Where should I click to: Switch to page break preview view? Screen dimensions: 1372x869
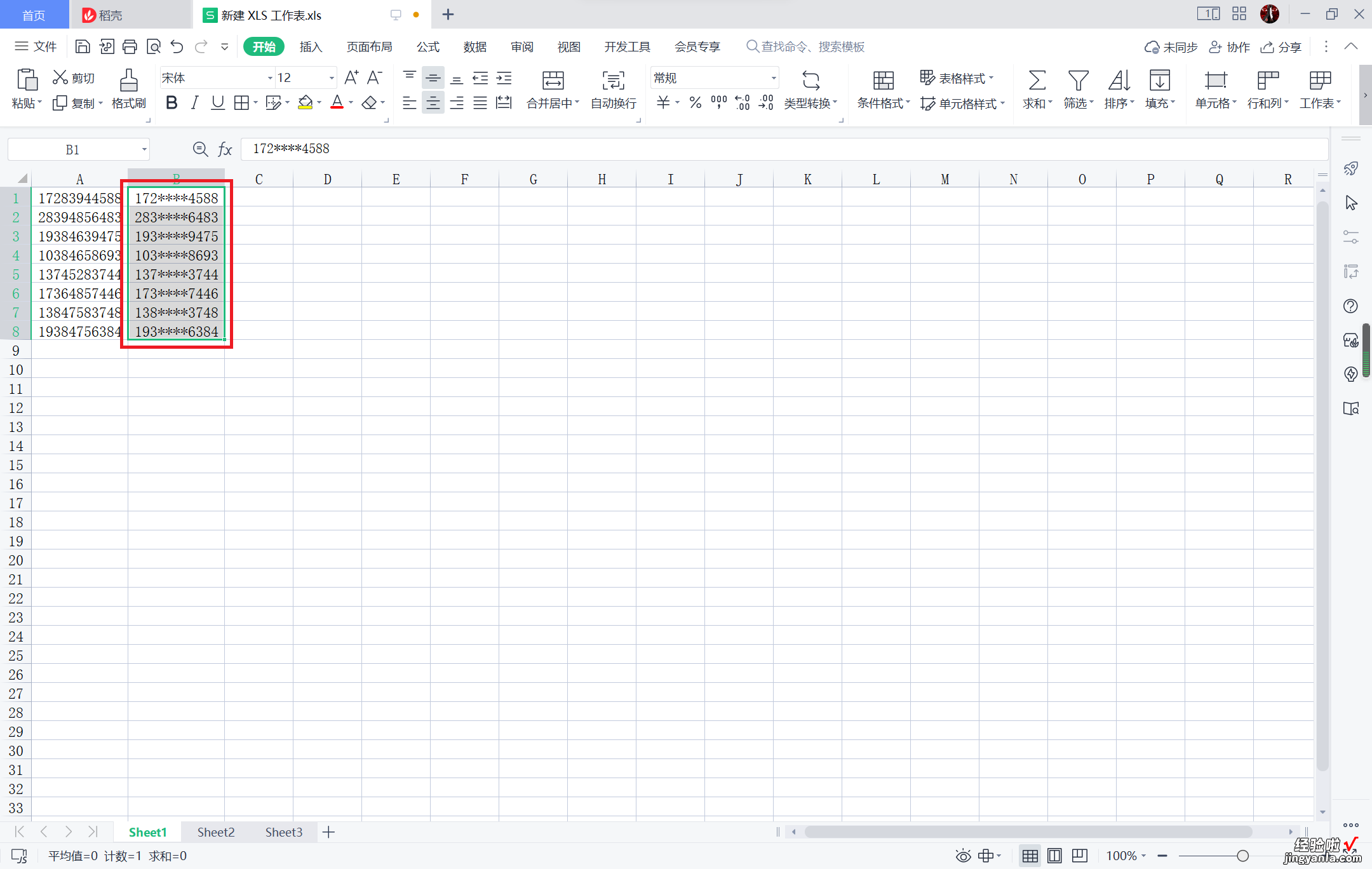pyautogui.click(x=1079, y=856)
